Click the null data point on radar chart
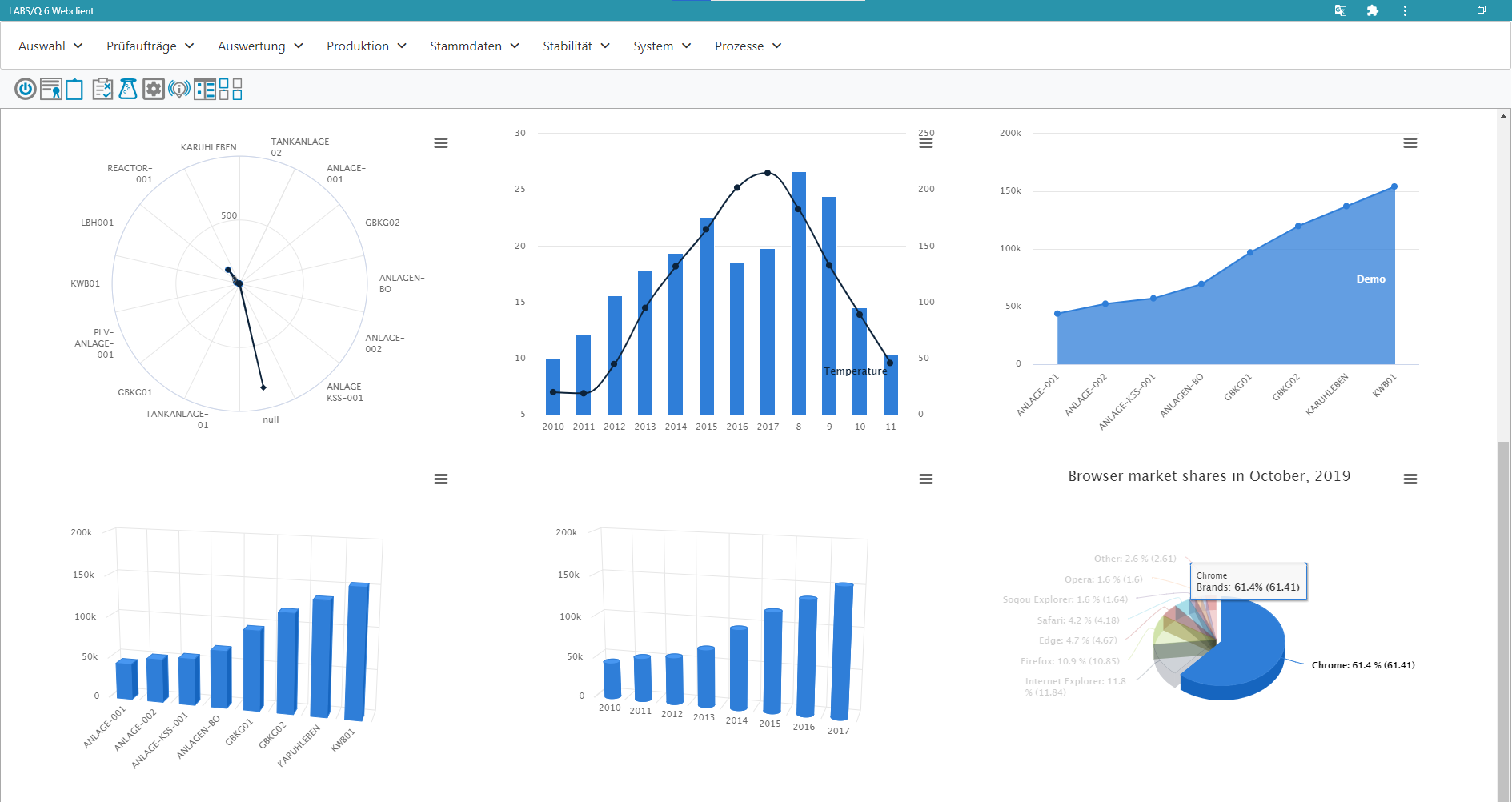Viewport: 1512px width, 802px height. coord(263,387)
